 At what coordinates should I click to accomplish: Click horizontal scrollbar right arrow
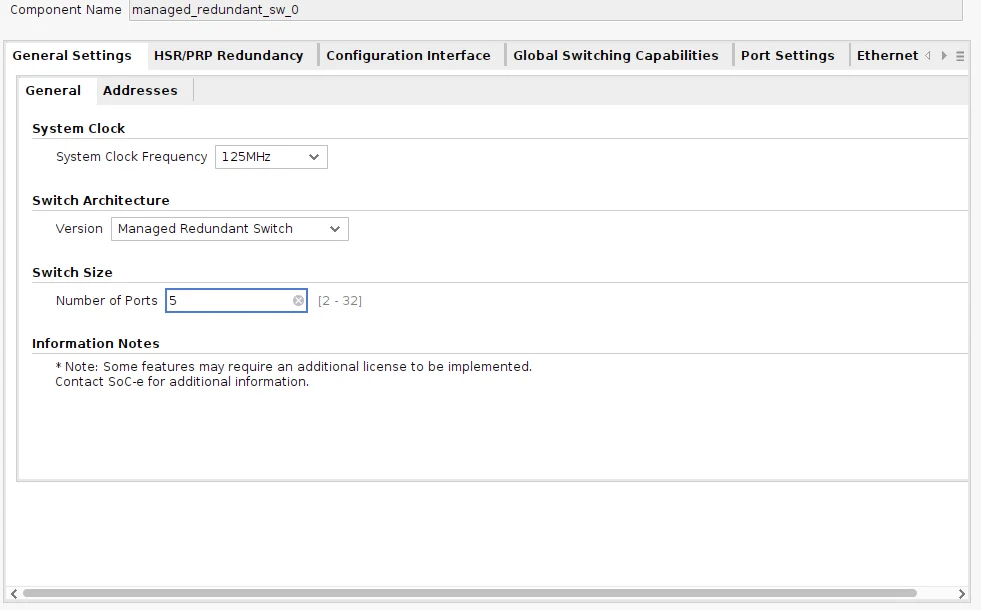coord(962,593)
